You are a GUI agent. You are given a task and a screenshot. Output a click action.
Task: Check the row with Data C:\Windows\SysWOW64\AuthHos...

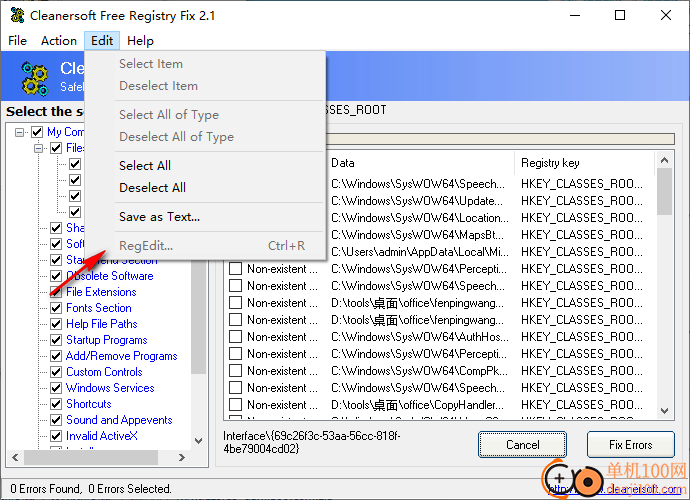(x=235, y=337)
